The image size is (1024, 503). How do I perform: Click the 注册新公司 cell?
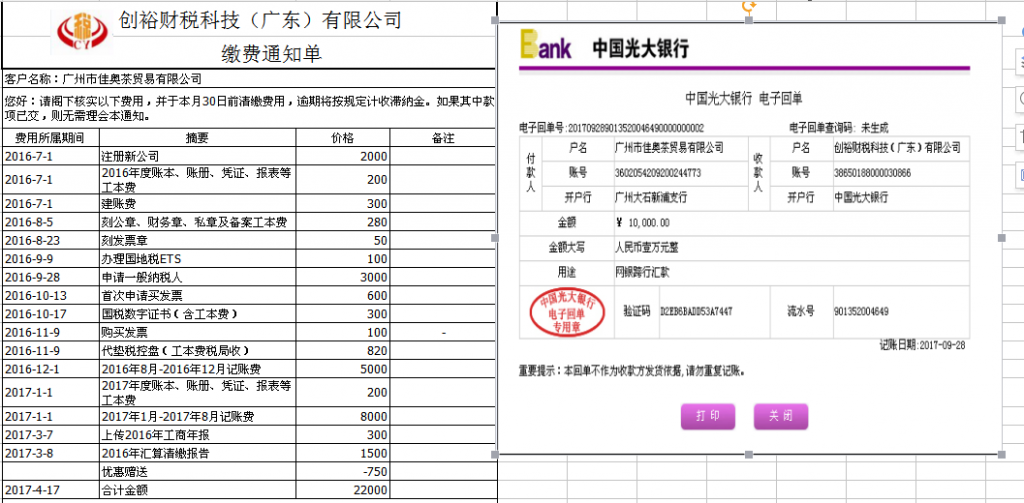198,156
